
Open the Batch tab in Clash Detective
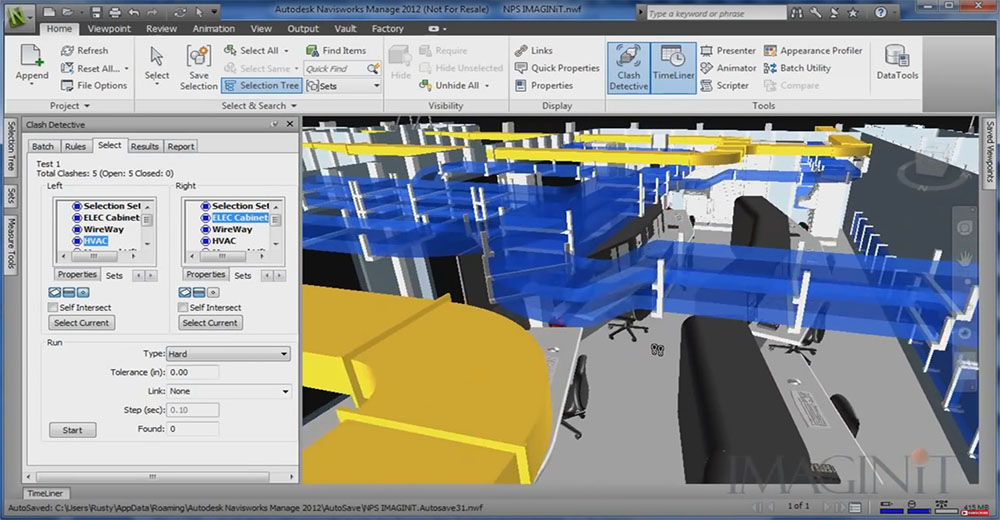point(43,146)
